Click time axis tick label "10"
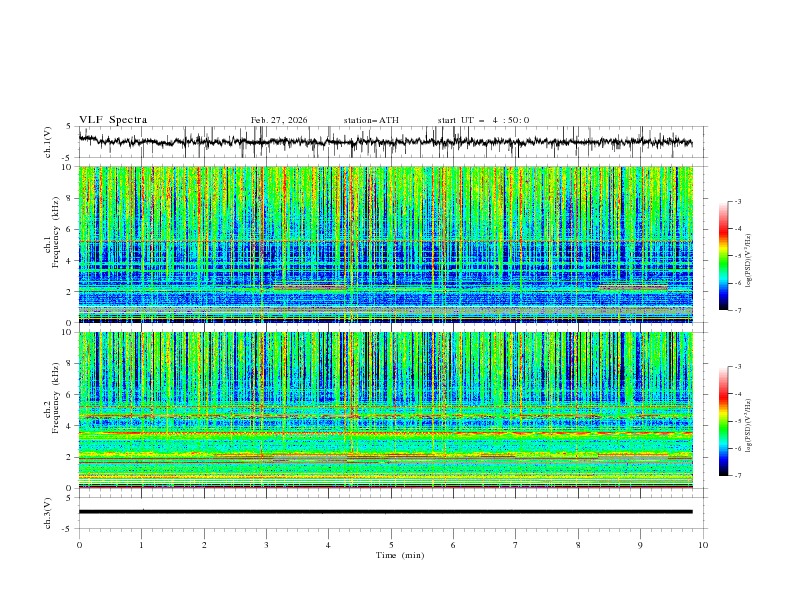Screen dimensions: 792x612 [703, 545]
